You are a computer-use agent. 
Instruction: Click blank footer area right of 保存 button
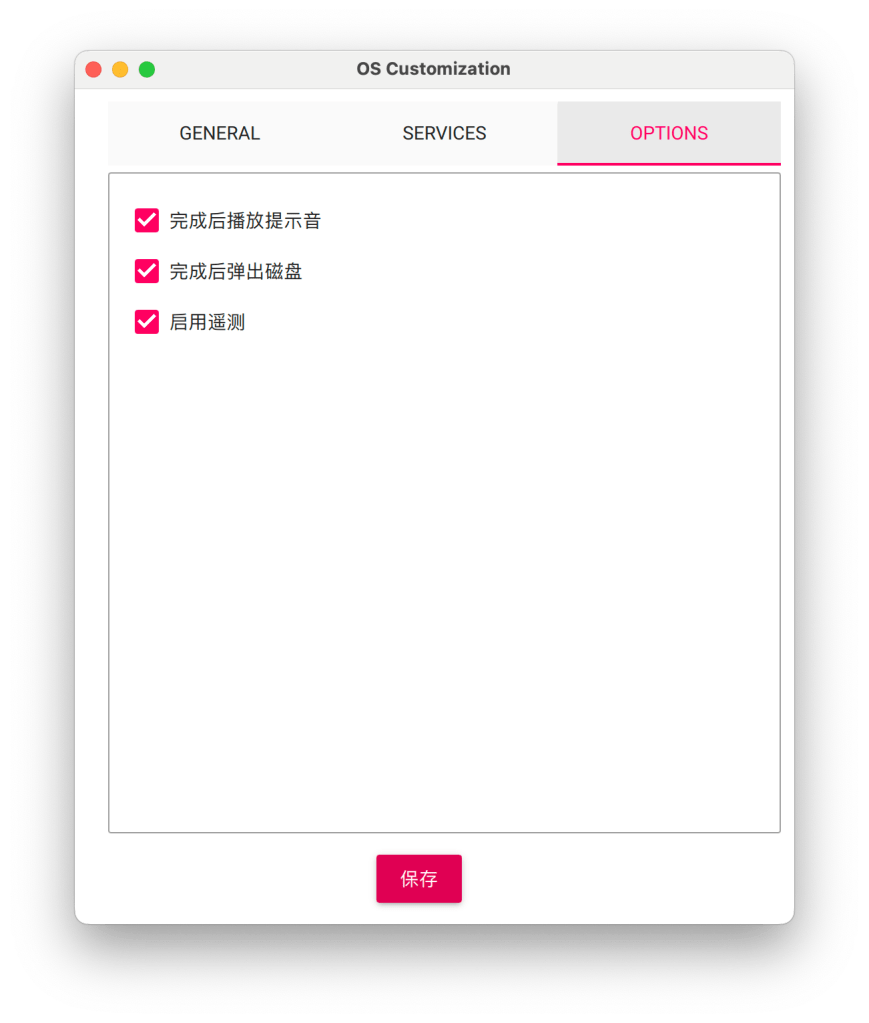[x=621, y=879]
